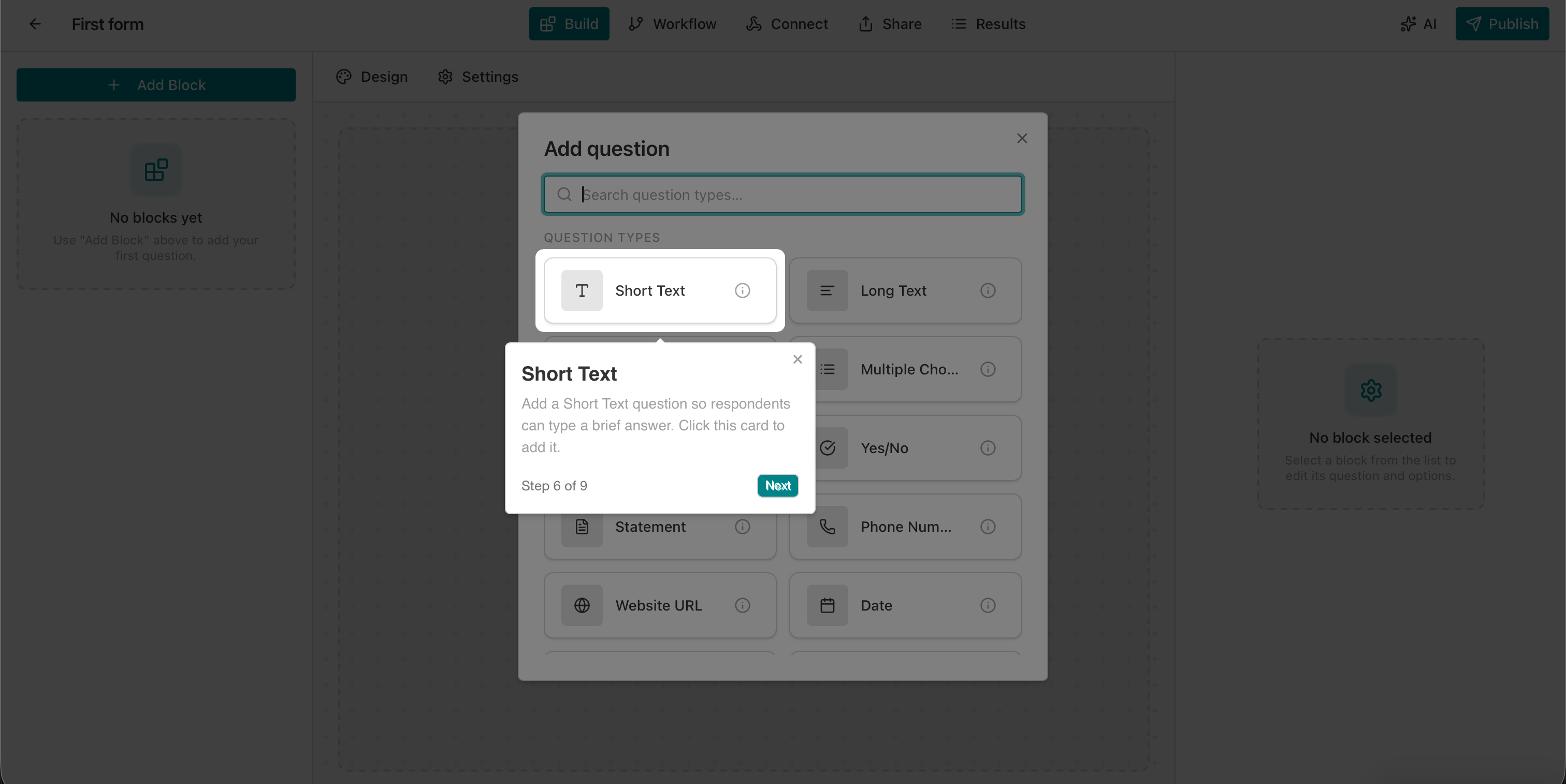The height and width of the screenshot is (784, 1566).
Task: Switch to the Workflow tab
Action: (x=672, y=24)
